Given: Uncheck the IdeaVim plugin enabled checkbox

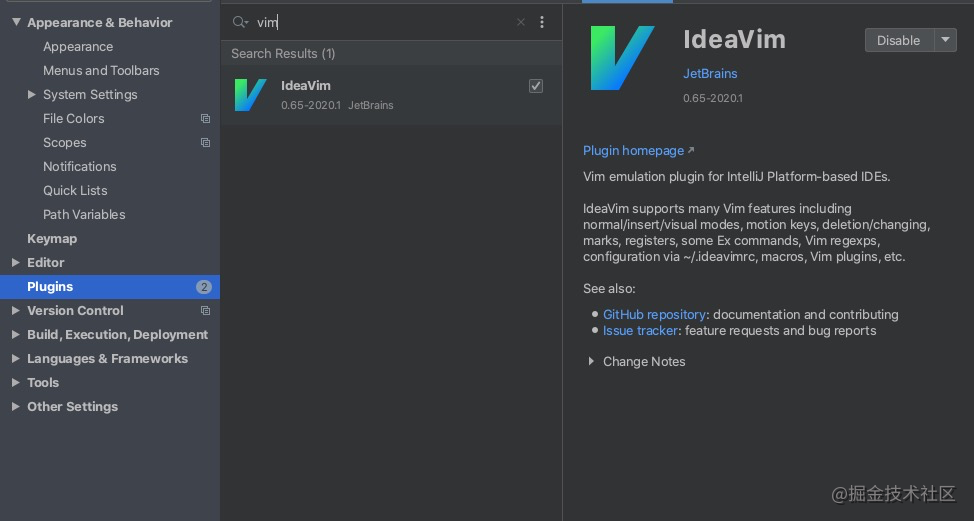Looking at the screenshot, I should [535, 86].
